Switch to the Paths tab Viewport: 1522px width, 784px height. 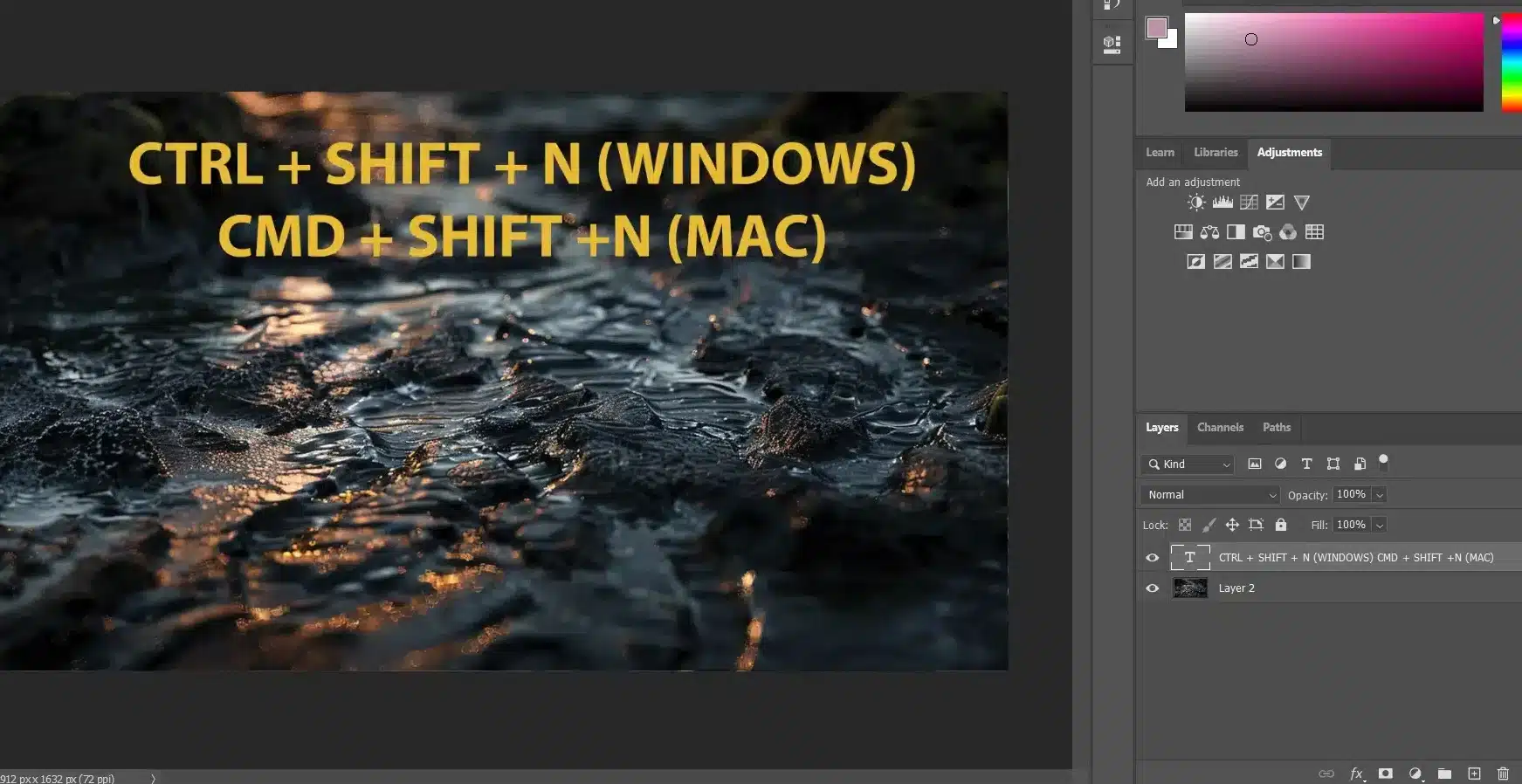coord(1277,428)
